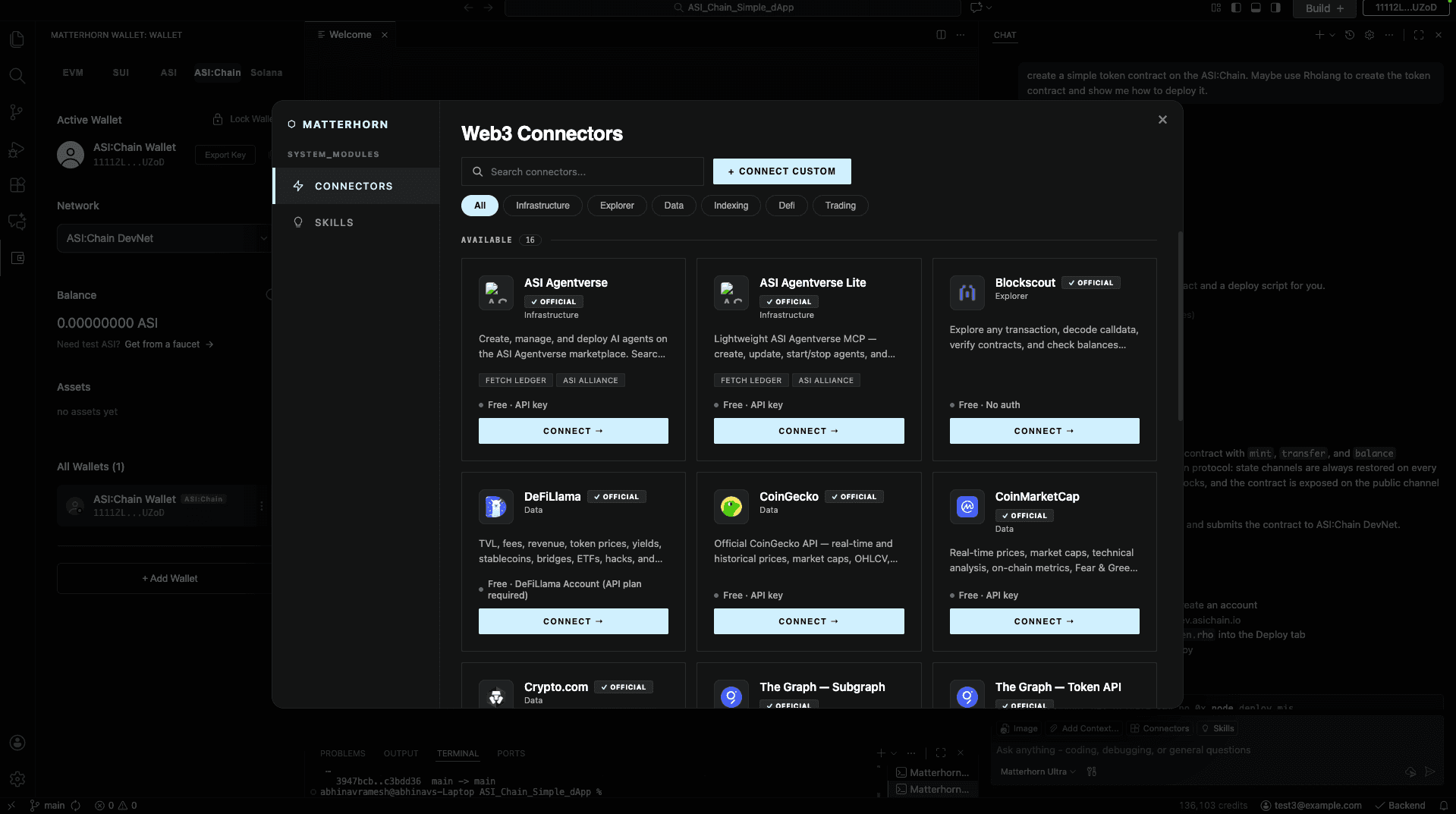The width and height of the screenshot is (1456, 814).
Task: Open Get from a faucet link
Action: (x=168, y=344)
